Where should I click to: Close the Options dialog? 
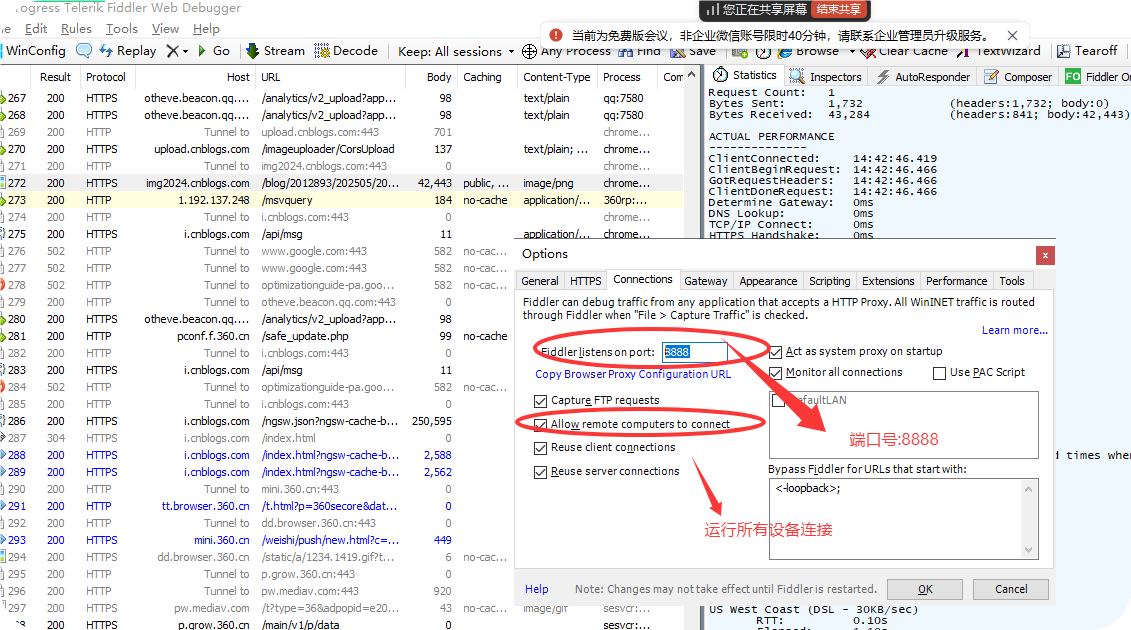(1044, 255)
